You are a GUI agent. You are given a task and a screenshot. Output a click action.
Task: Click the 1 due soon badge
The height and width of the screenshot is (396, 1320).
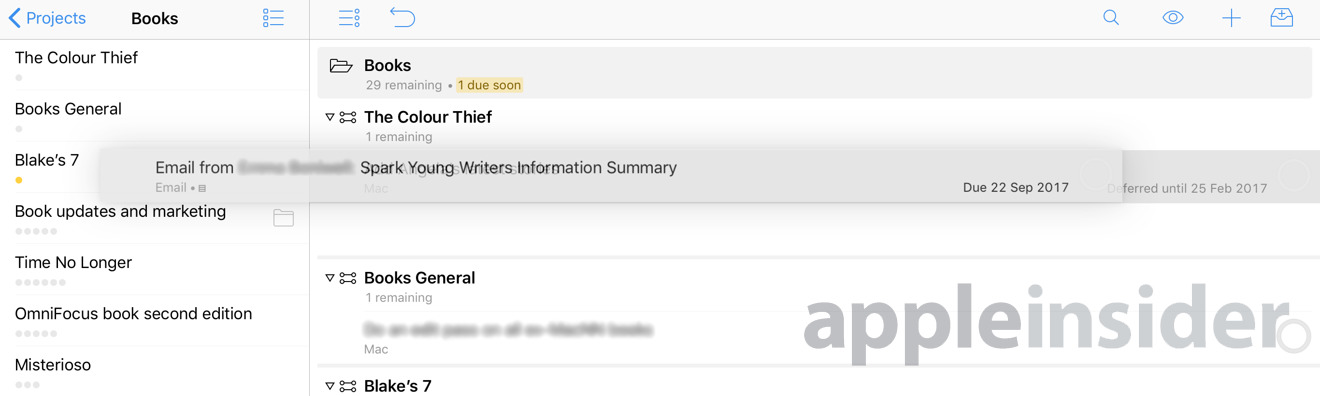(490, 85)
